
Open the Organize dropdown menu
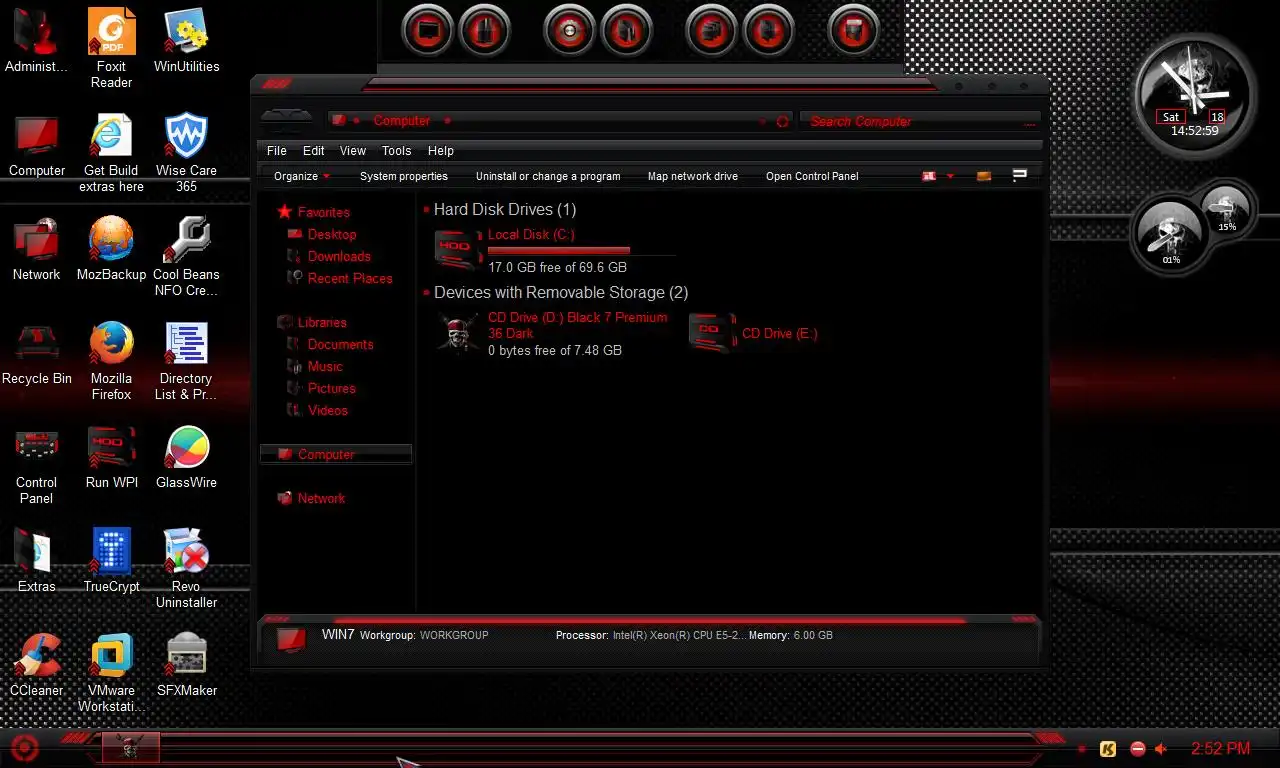coord(301,176)
